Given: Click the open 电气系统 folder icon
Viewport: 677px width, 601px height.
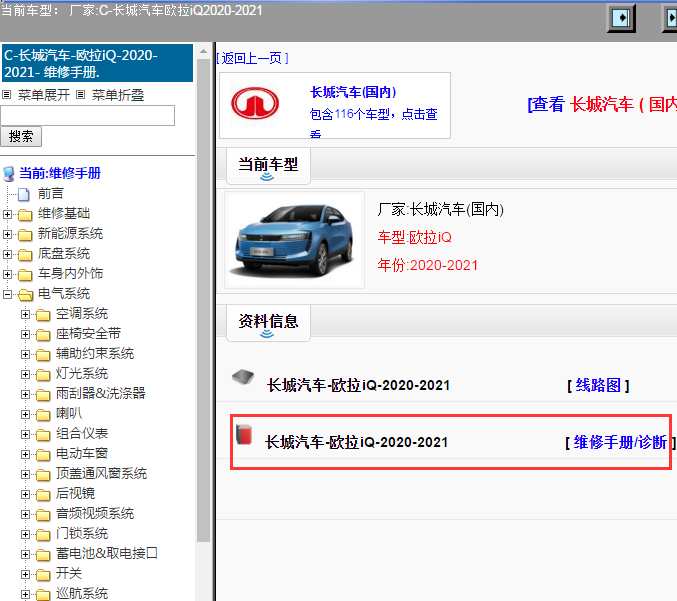Looking at the screenshot, I should [x=25, y=294].
